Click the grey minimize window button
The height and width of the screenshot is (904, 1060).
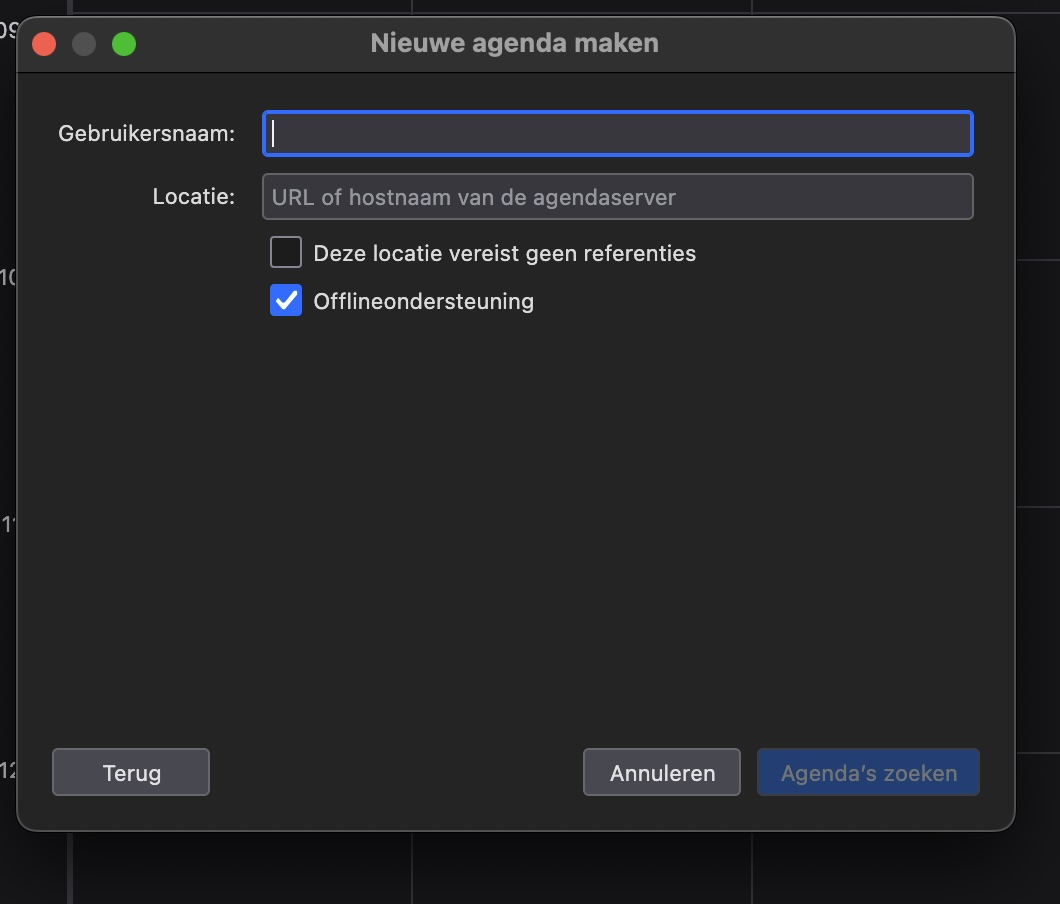click(84, 44)
